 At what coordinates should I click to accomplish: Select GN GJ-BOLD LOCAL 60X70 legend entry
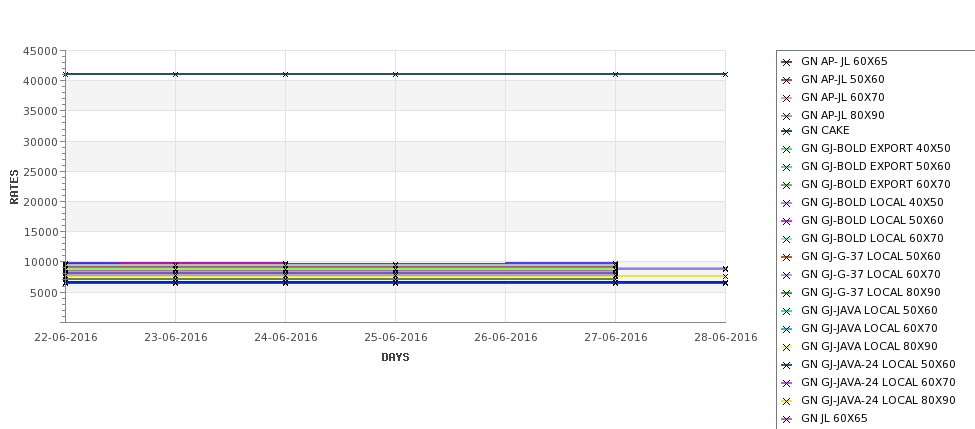point(872,239)
